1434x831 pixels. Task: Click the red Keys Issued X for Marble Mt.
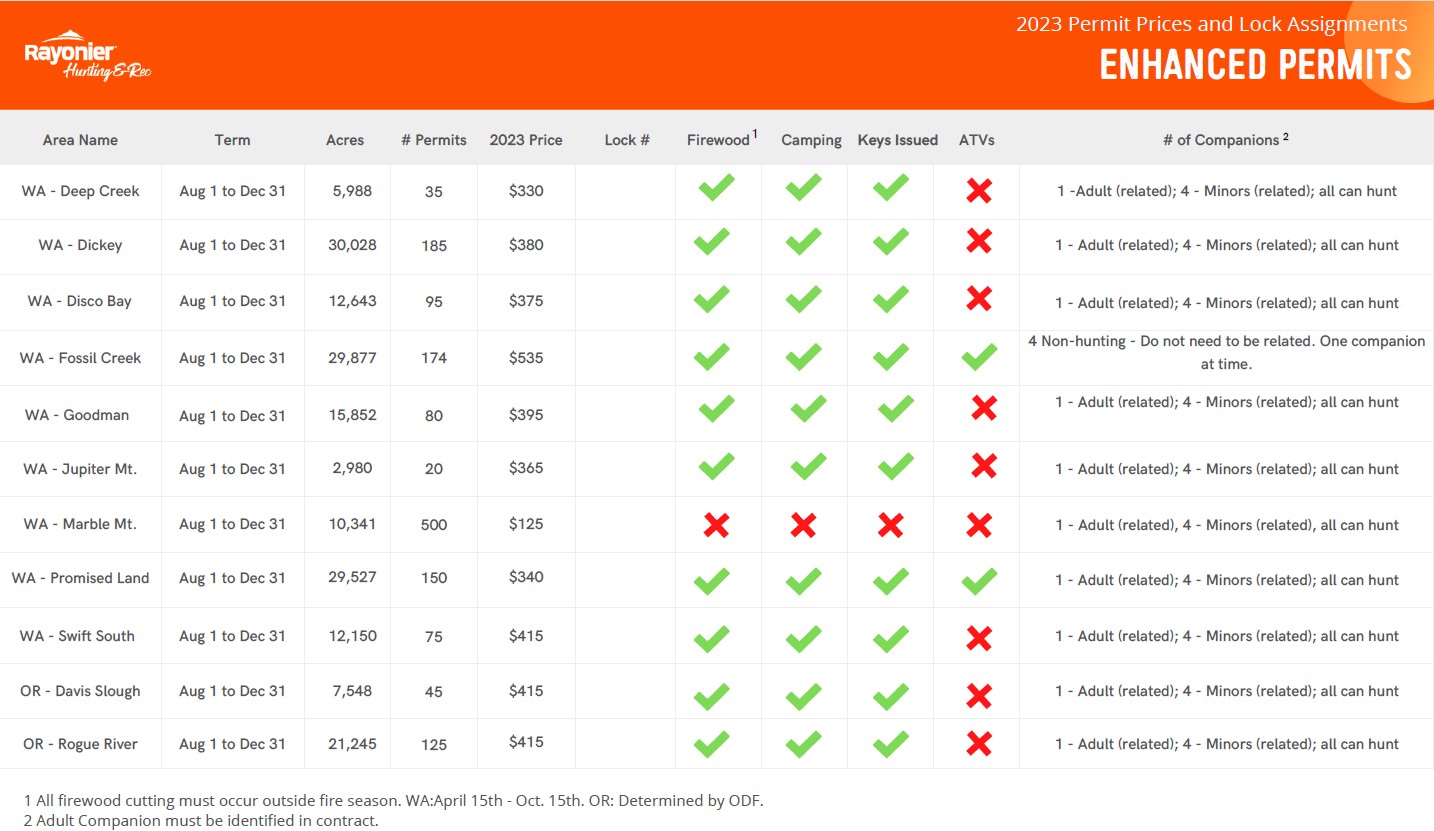pyautogui.click(x=891, y=525)
